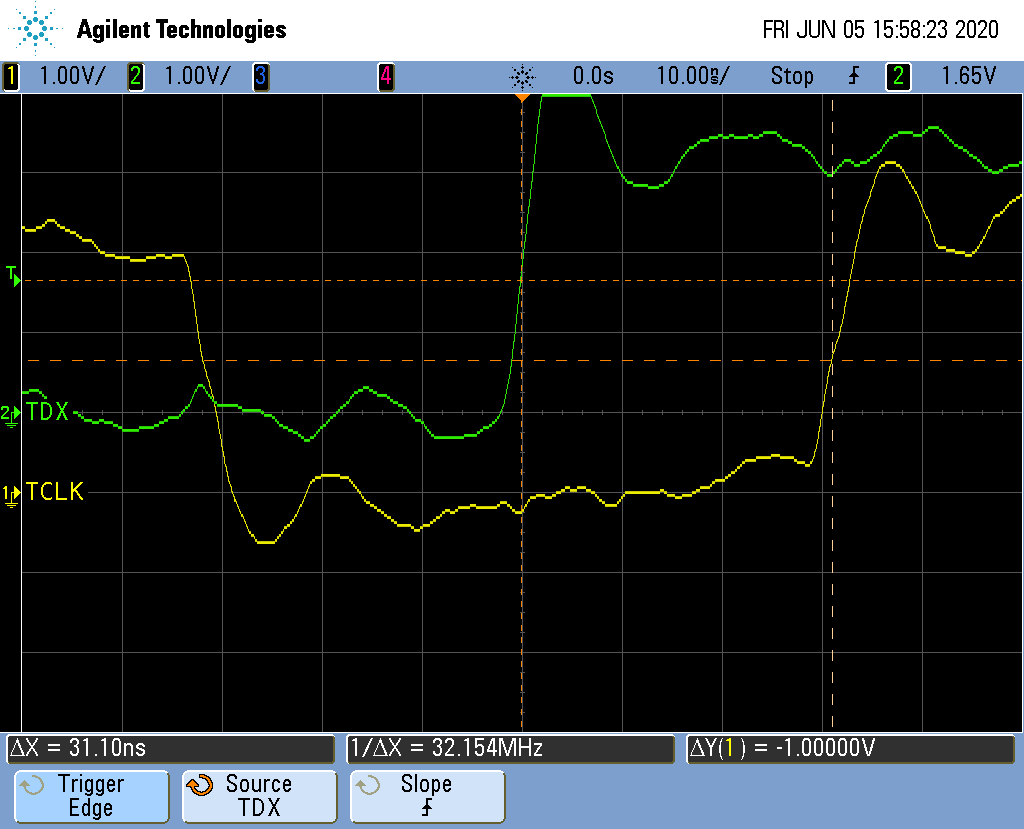Click the Stop run status indicator
This screenshot has width=1024, height=829.
[x=791, y=76]
